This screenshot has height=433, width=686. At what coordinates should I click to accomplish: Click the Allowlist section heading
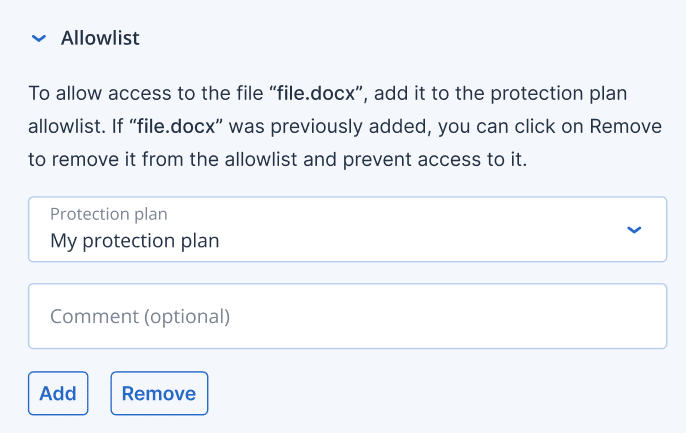[100, 38]
